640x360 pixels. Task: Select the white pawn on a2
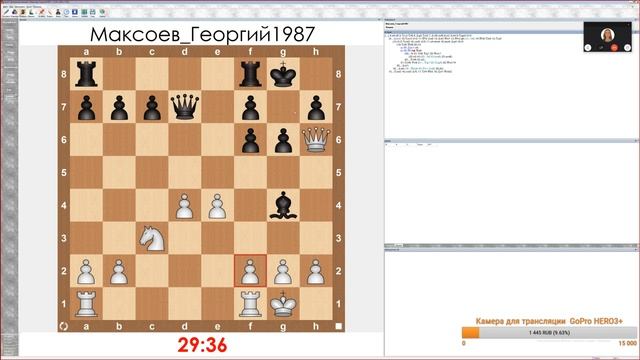pos(86,272)
